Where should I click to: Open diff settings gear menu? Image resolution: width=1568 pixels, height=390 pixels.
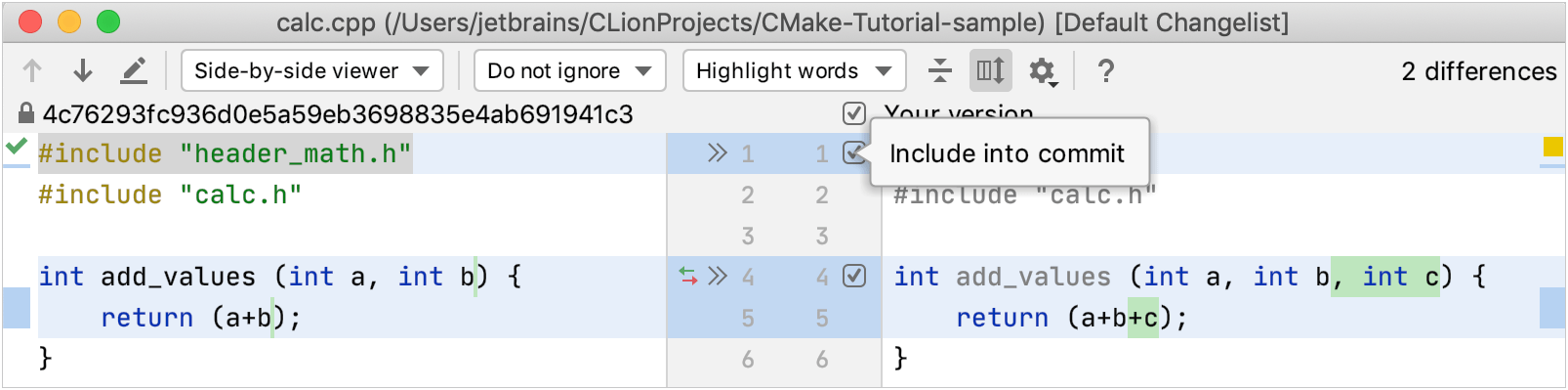coord(1043,70)
